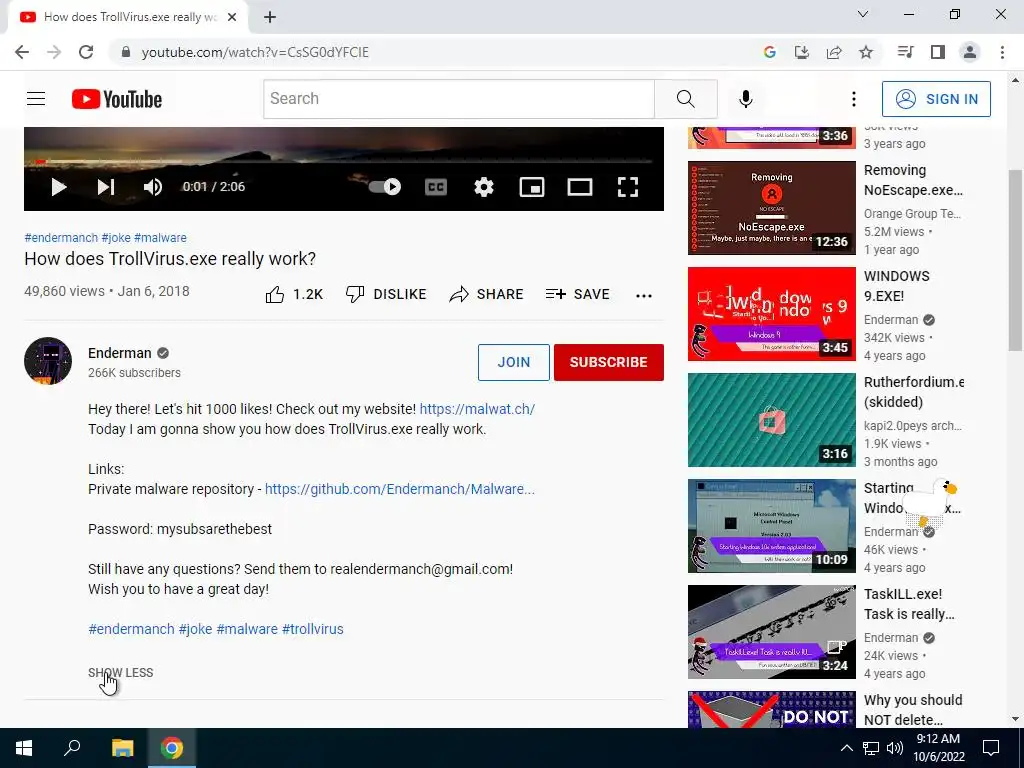This screenshot has height=768, width=1024.
Task: Open the YouTube hamburger guide menu
Action: tap(36, 99)
